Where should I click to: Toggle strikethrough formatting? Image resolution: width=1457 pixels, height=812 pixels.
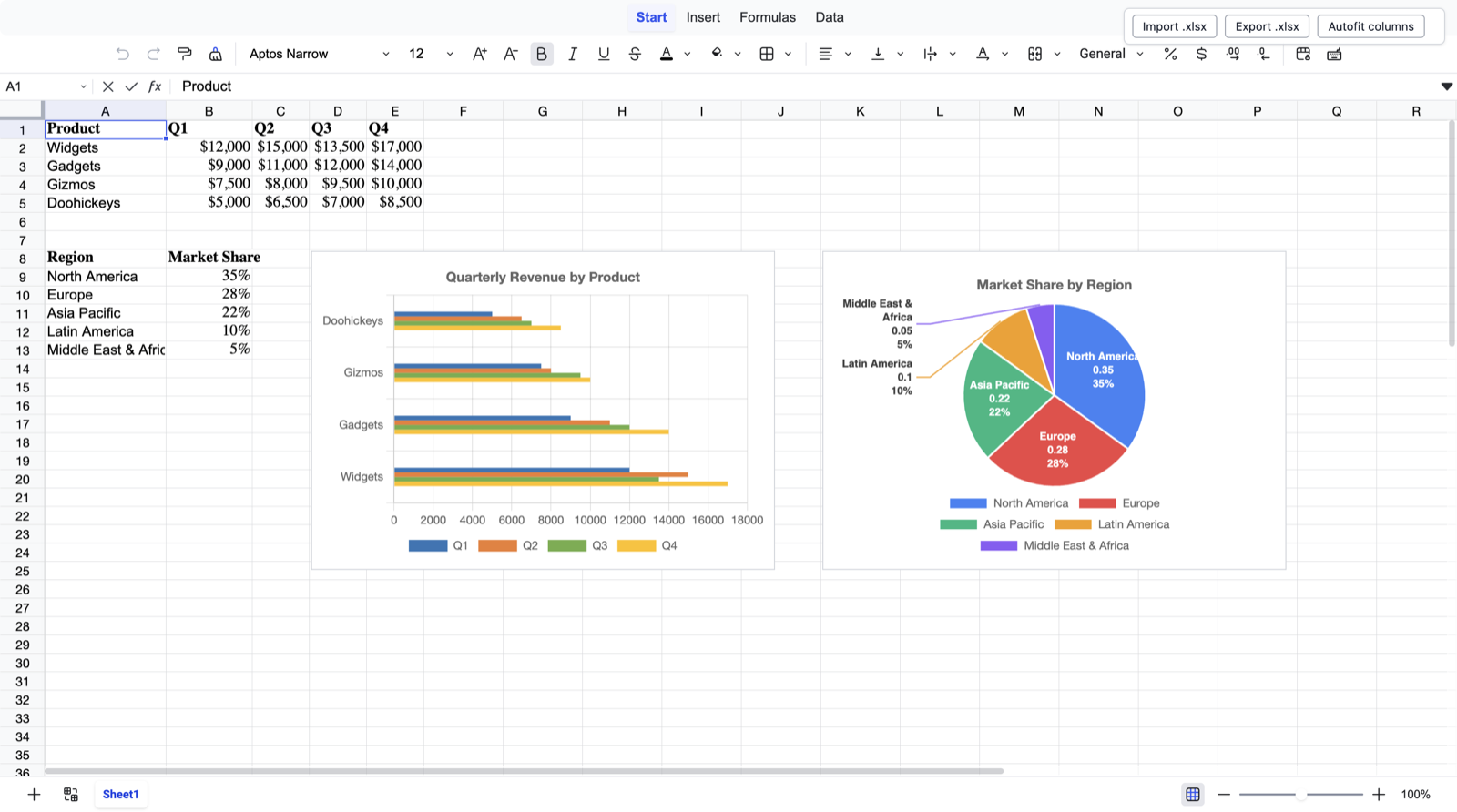(635, 54)
